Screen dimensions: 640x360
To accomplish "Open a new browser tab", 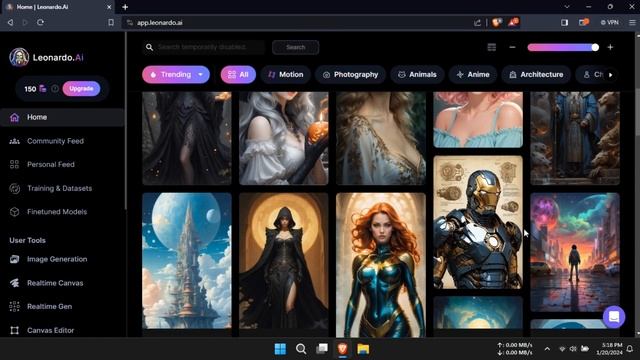I will tap(125, 7).
